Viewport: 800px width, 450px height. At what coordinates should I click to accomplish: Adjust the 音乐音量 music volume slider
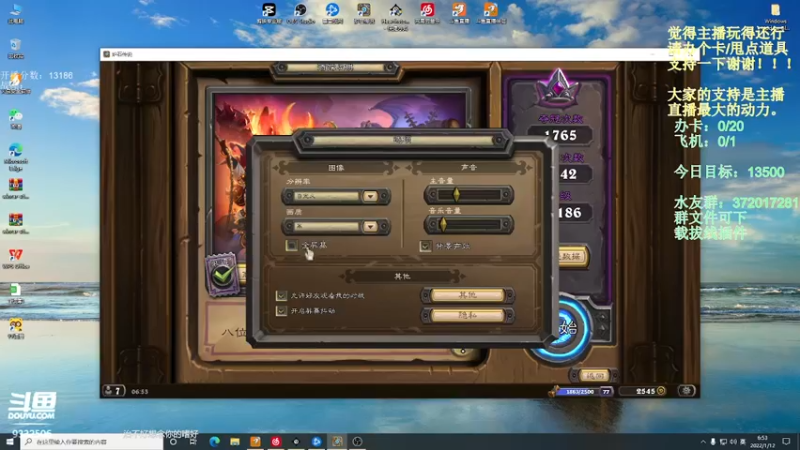469,224
